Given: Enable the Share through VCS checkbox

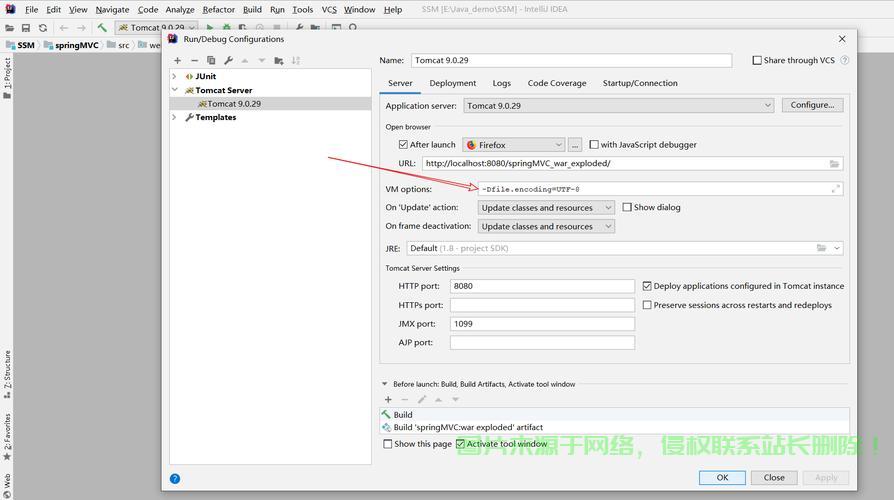Looking at the screenshot, I should pos(757,60).
